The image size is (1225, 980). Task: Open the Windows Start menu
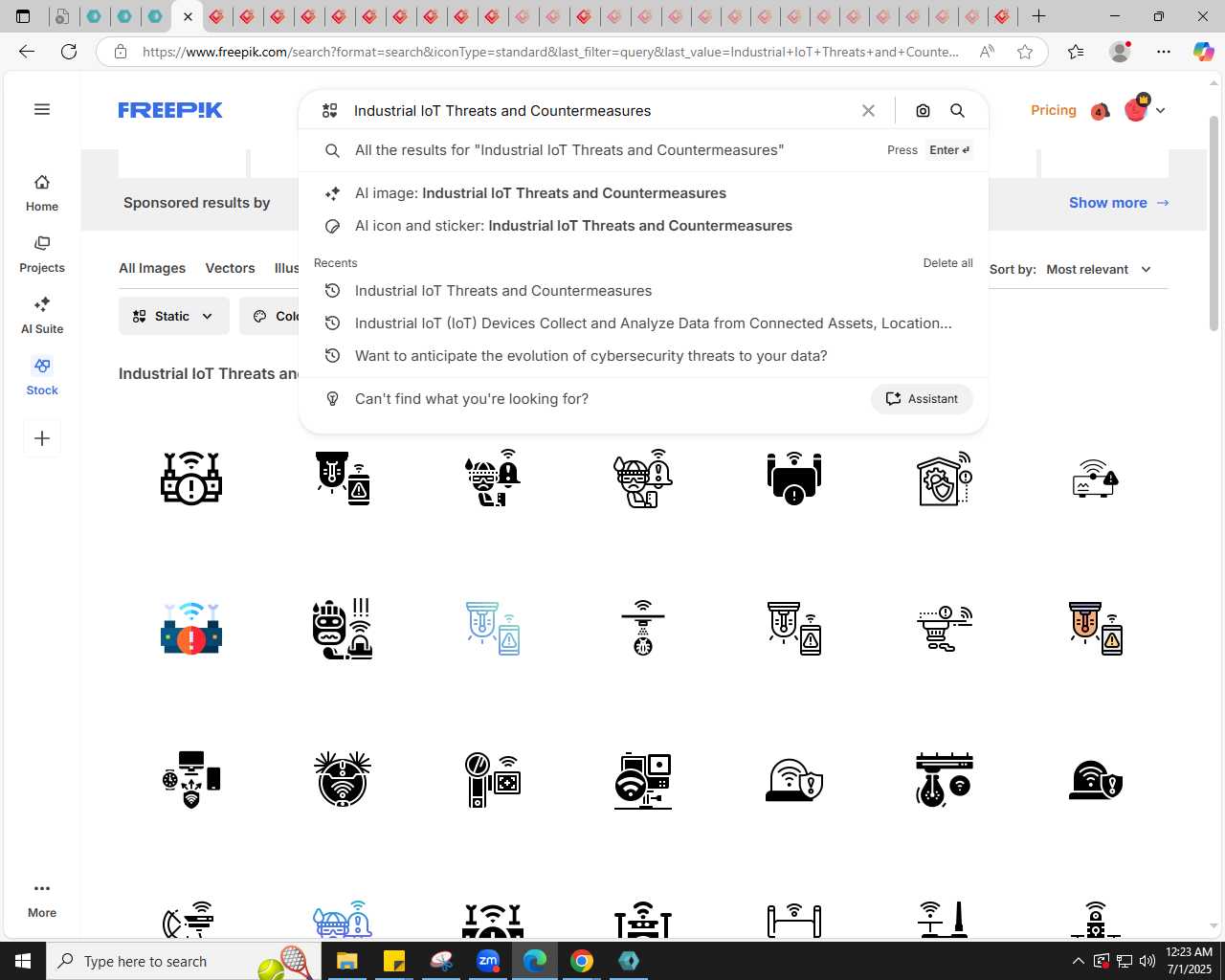pyautogui.click(x=23, y=961)
